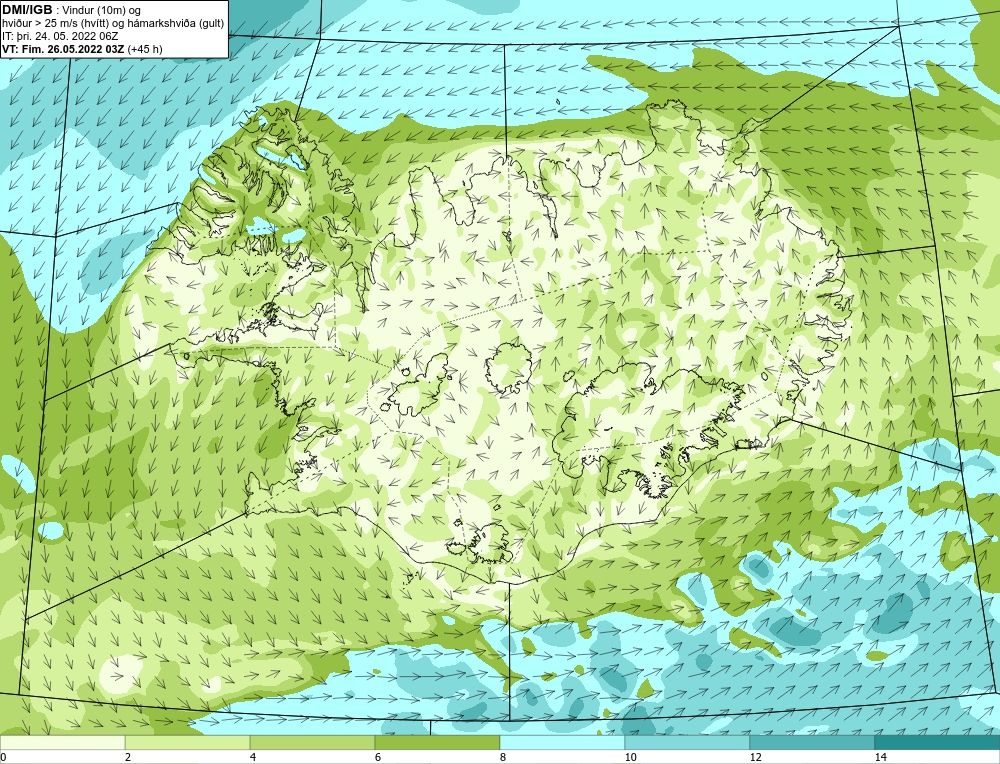Click the 0–2 m/s palest legend swatch
Image resolution: width=1000 pixels, height=764 pixels.
(62, 742)
